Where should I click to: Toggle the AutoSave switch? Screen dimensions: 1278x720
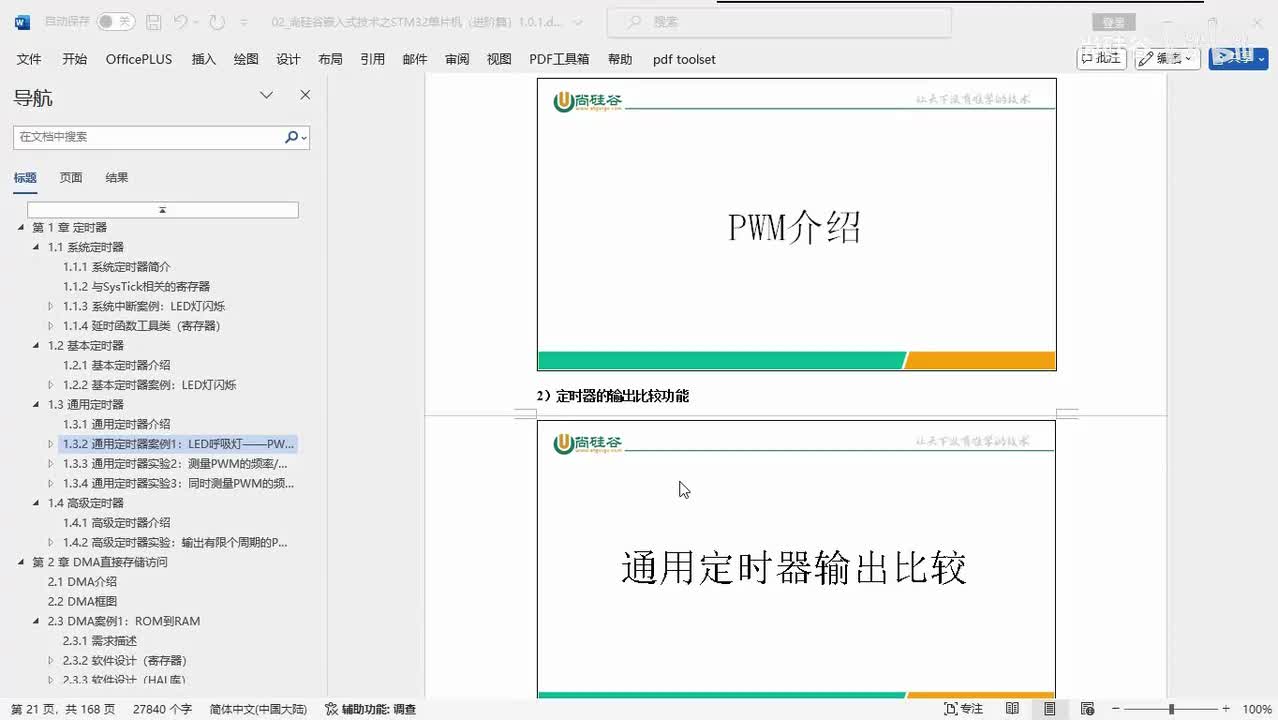(x=116, y=21)
